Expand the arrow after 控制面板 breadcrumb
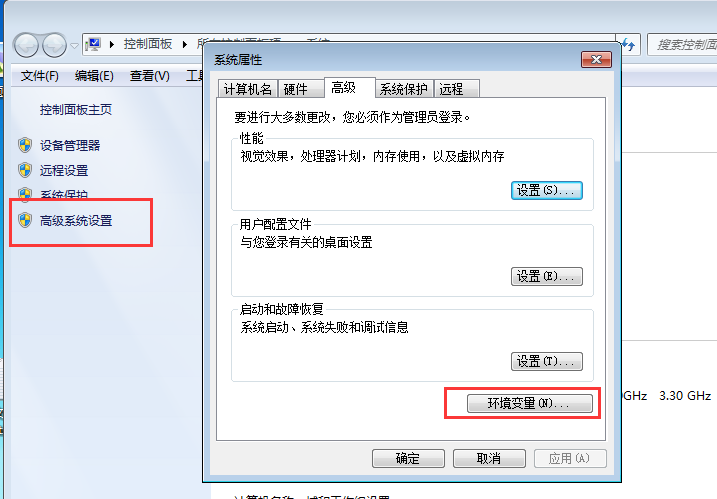This screenshot has width=717, height=499. tap(185, 44)
